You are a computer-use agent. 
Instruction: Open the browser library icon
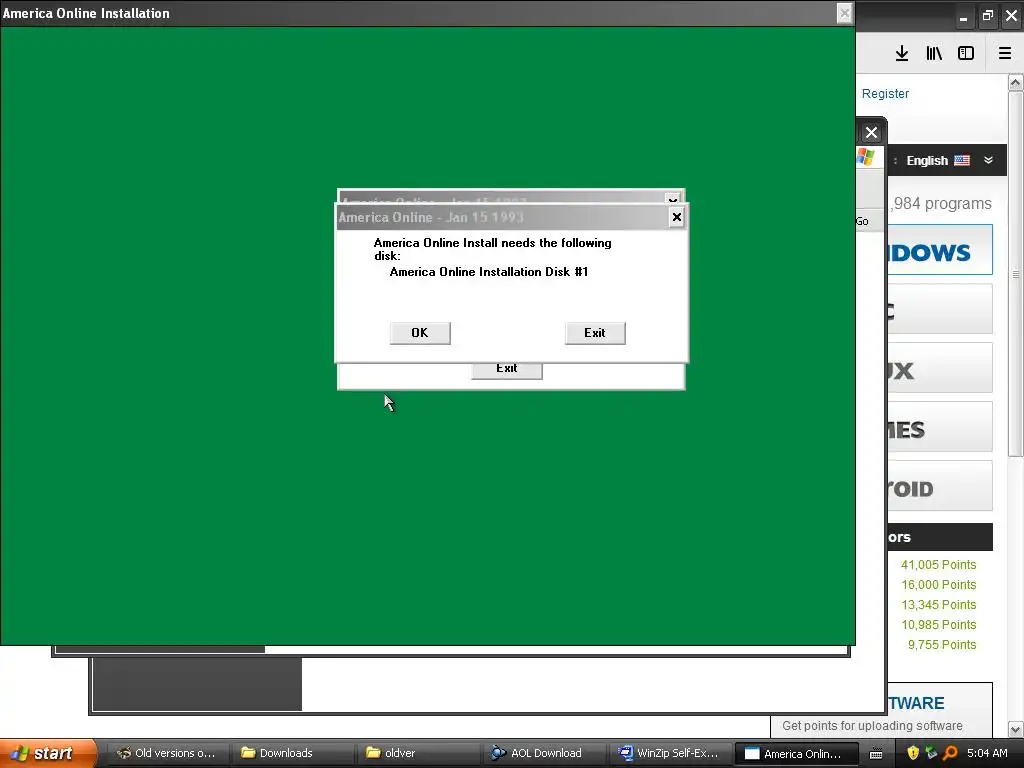934,53
